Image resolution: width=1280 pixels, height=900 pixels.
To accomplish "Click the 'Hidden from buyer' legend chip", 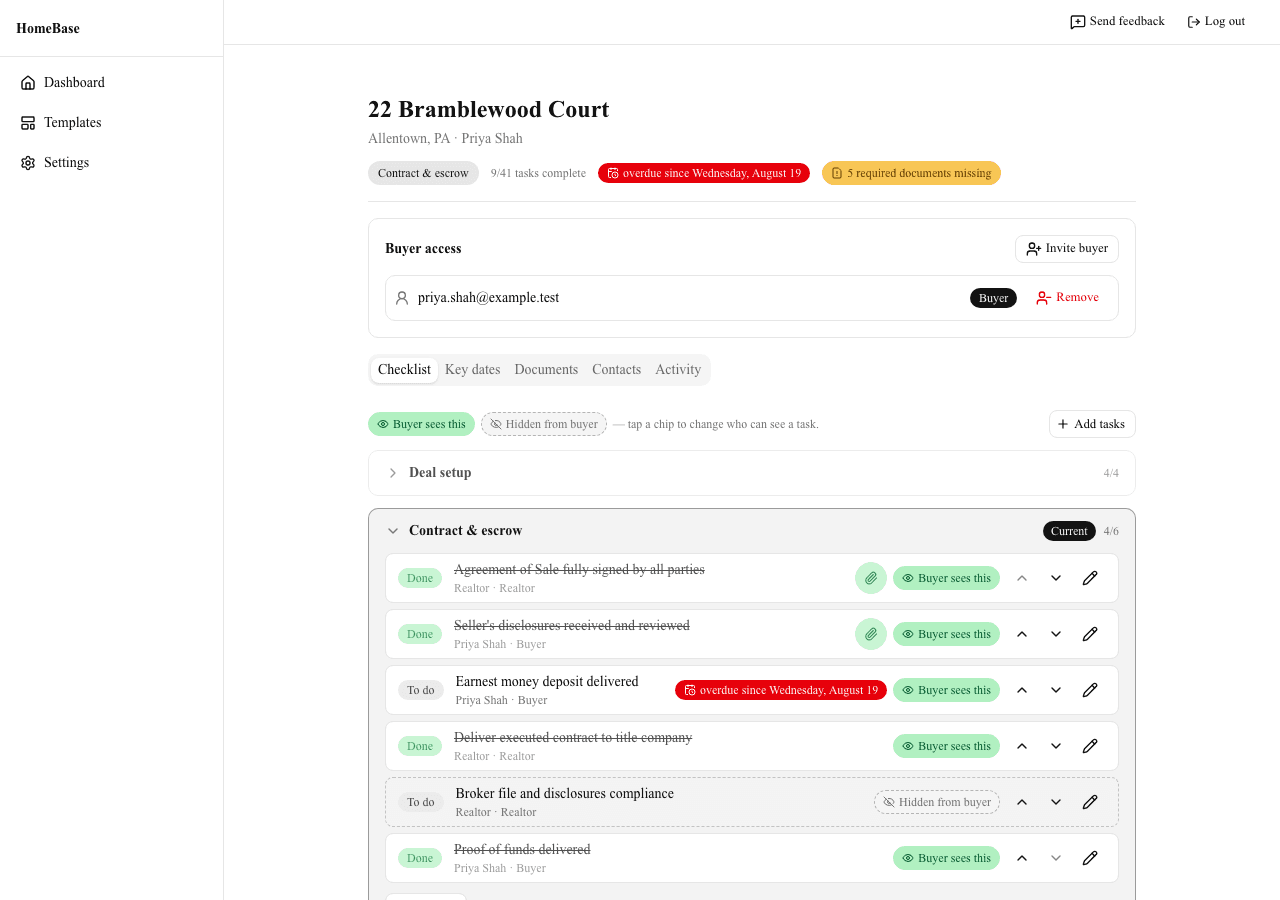I will click(x=544, y=424).
